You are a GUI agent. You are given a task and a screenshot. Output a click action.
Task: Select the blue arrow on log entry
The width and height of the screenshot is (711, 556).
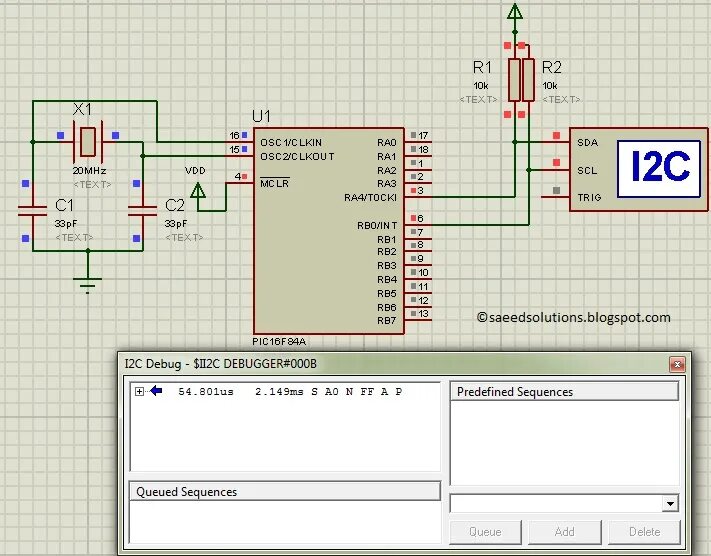tap(156, 390)
